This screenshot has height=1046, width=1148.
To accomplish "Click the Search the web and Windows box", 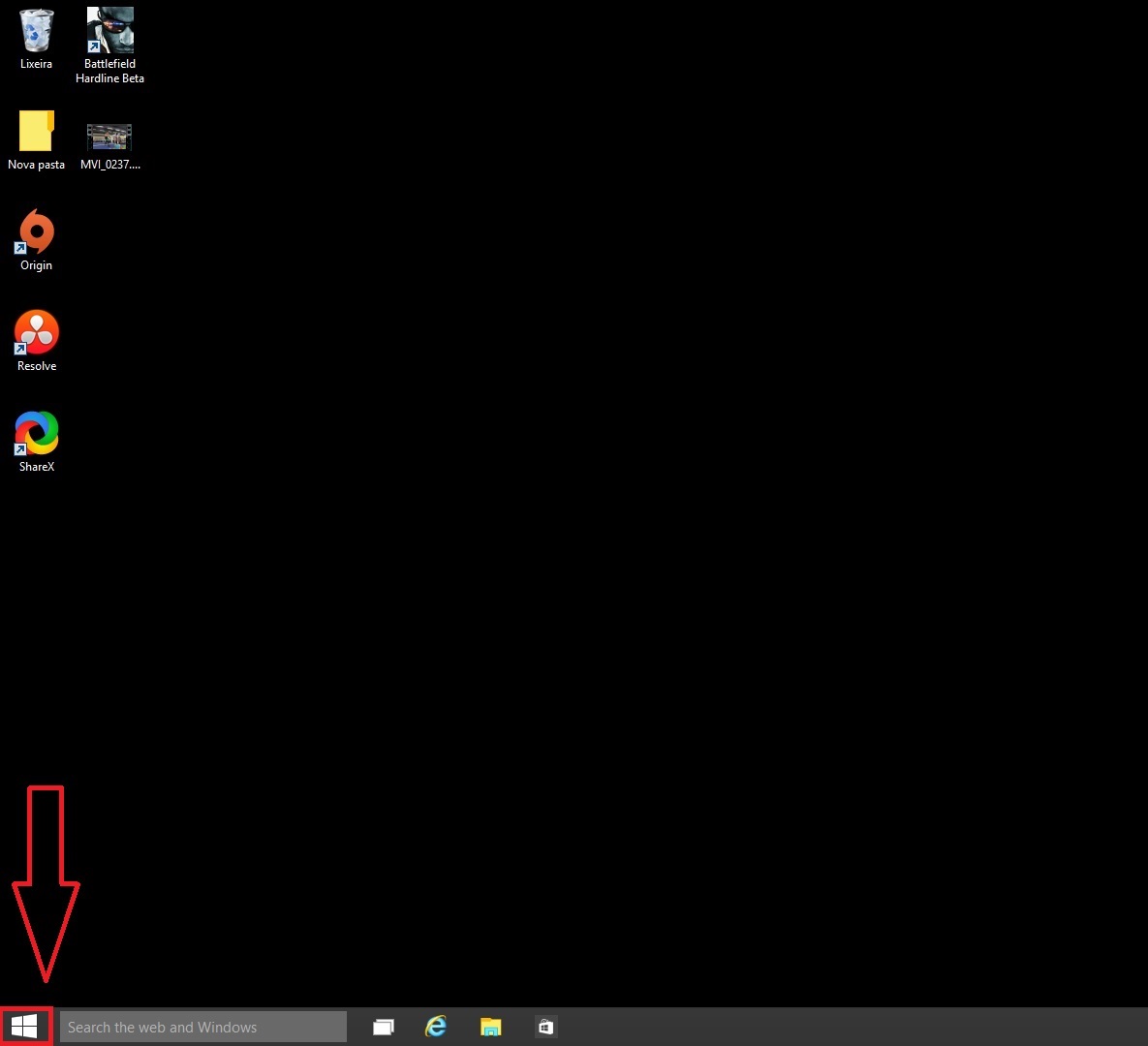I will 202,1027.
